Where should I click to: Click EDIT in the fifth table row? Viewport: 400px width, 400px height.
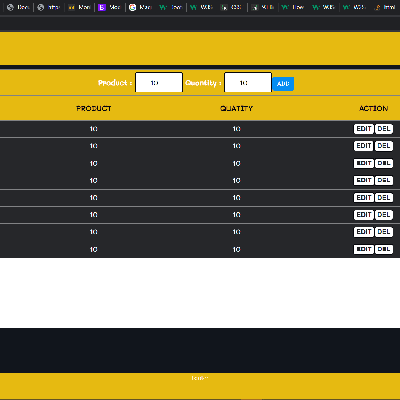coord(364,198)
